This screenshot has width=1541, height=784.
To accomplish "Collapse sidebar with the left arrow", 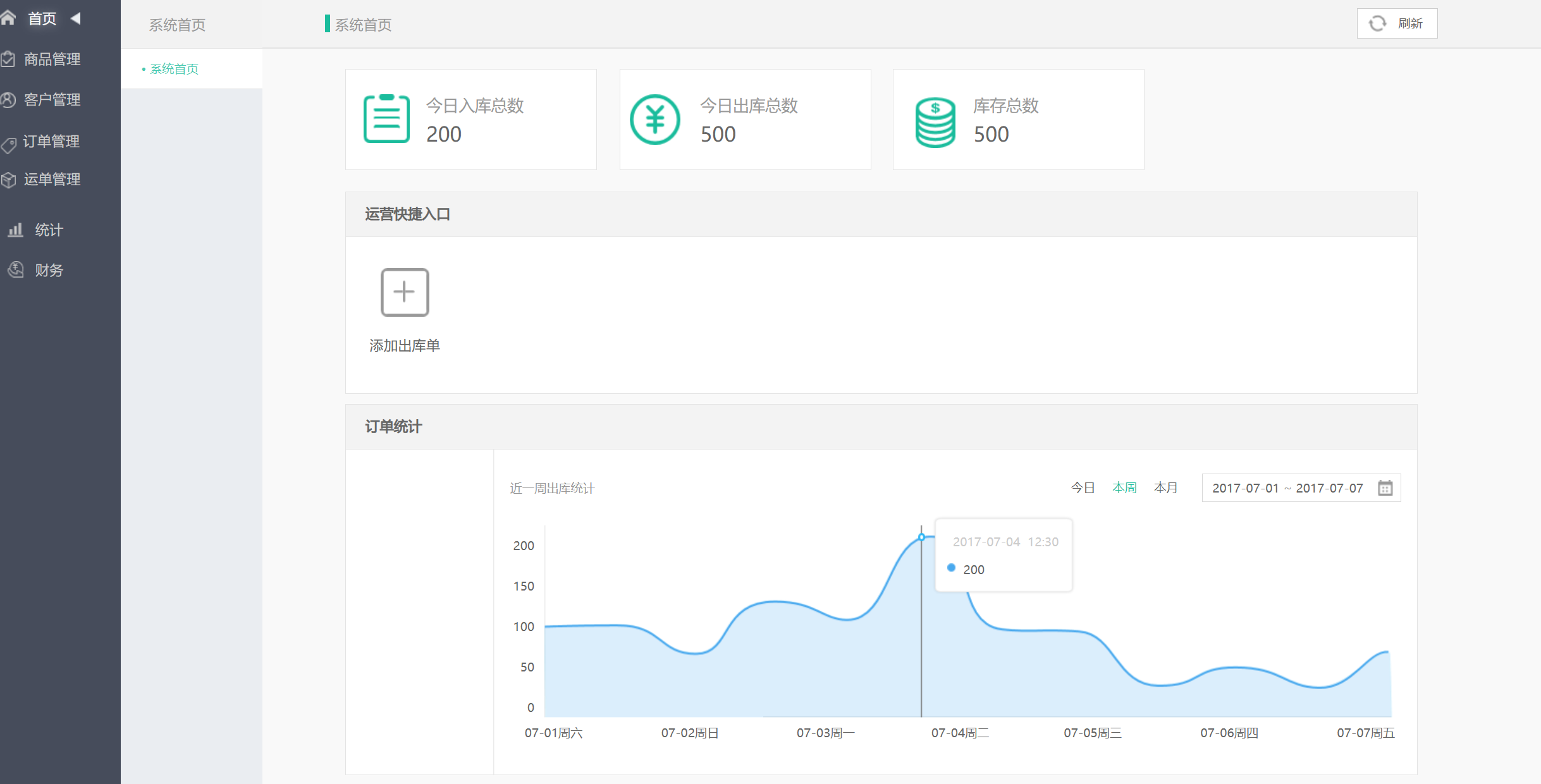I will [76, 18].
